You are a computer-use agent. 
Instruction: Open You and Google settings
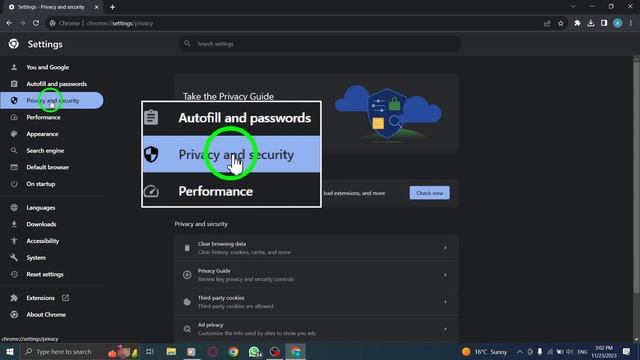(x=47, y=67)
